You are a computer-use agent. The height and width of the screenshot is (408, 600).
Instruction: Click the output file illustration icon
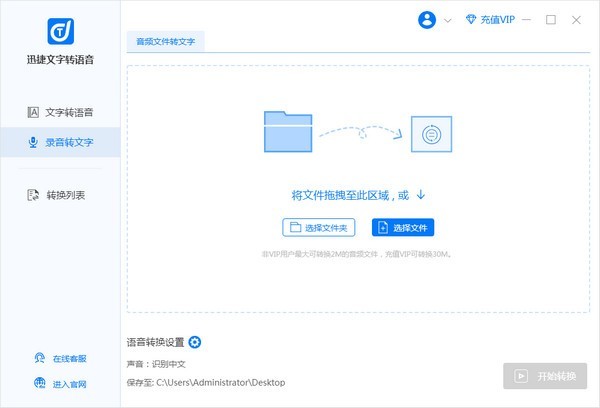click(x=431, y=133)
